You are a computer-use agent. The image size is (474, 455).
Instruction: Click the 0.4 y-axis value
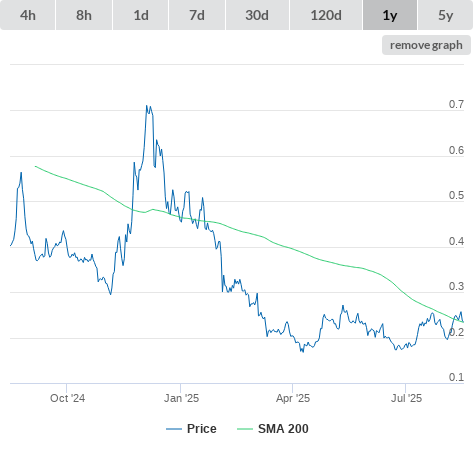point(456,241)
